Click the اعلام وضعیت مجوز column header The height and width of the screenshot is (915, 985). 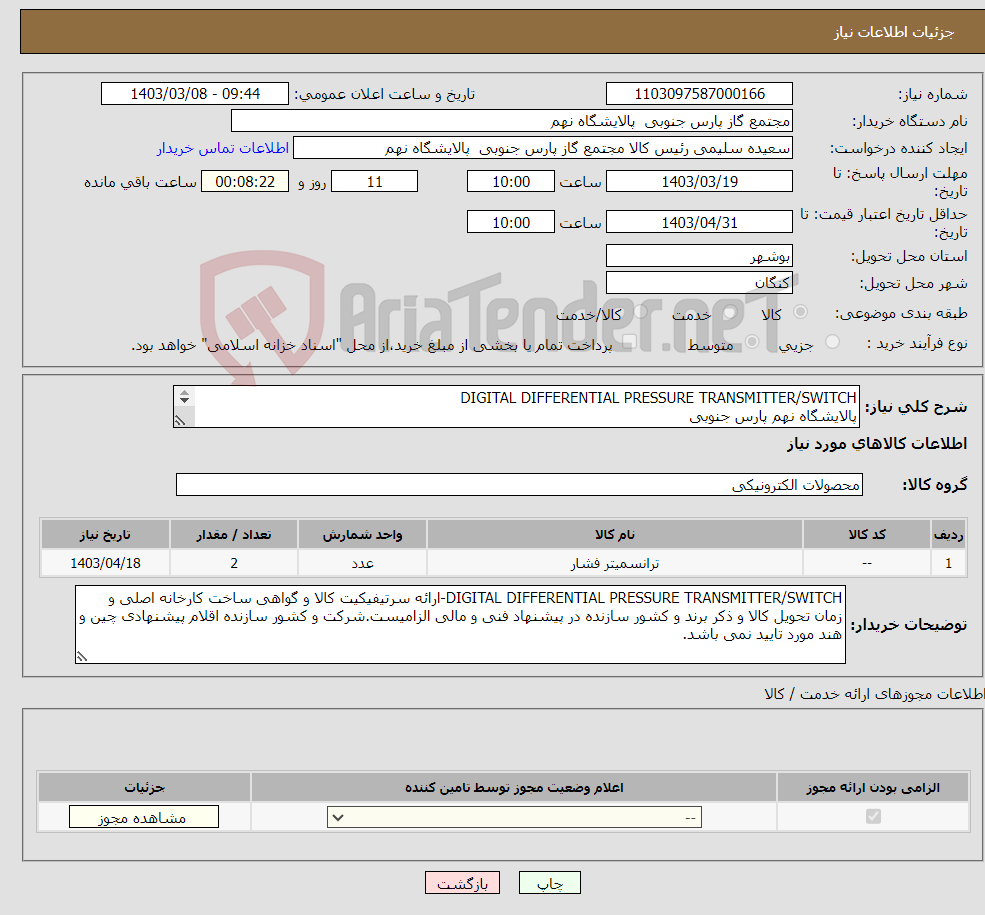tap(514, 788)
